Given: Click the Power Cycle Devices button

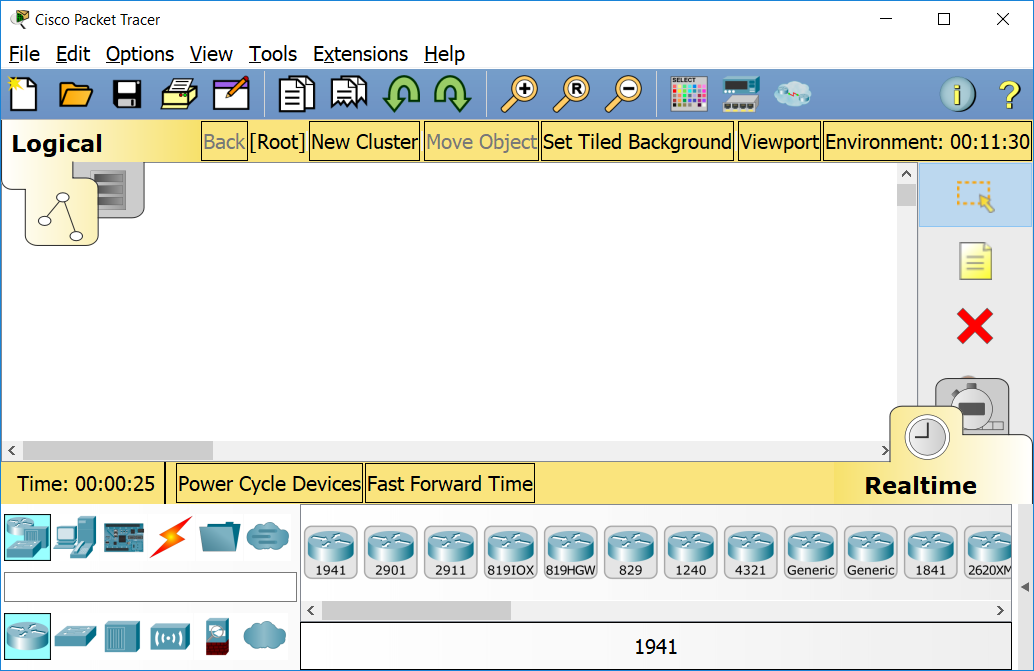Looking at the screenshot, I should click(x=269, y=484).
